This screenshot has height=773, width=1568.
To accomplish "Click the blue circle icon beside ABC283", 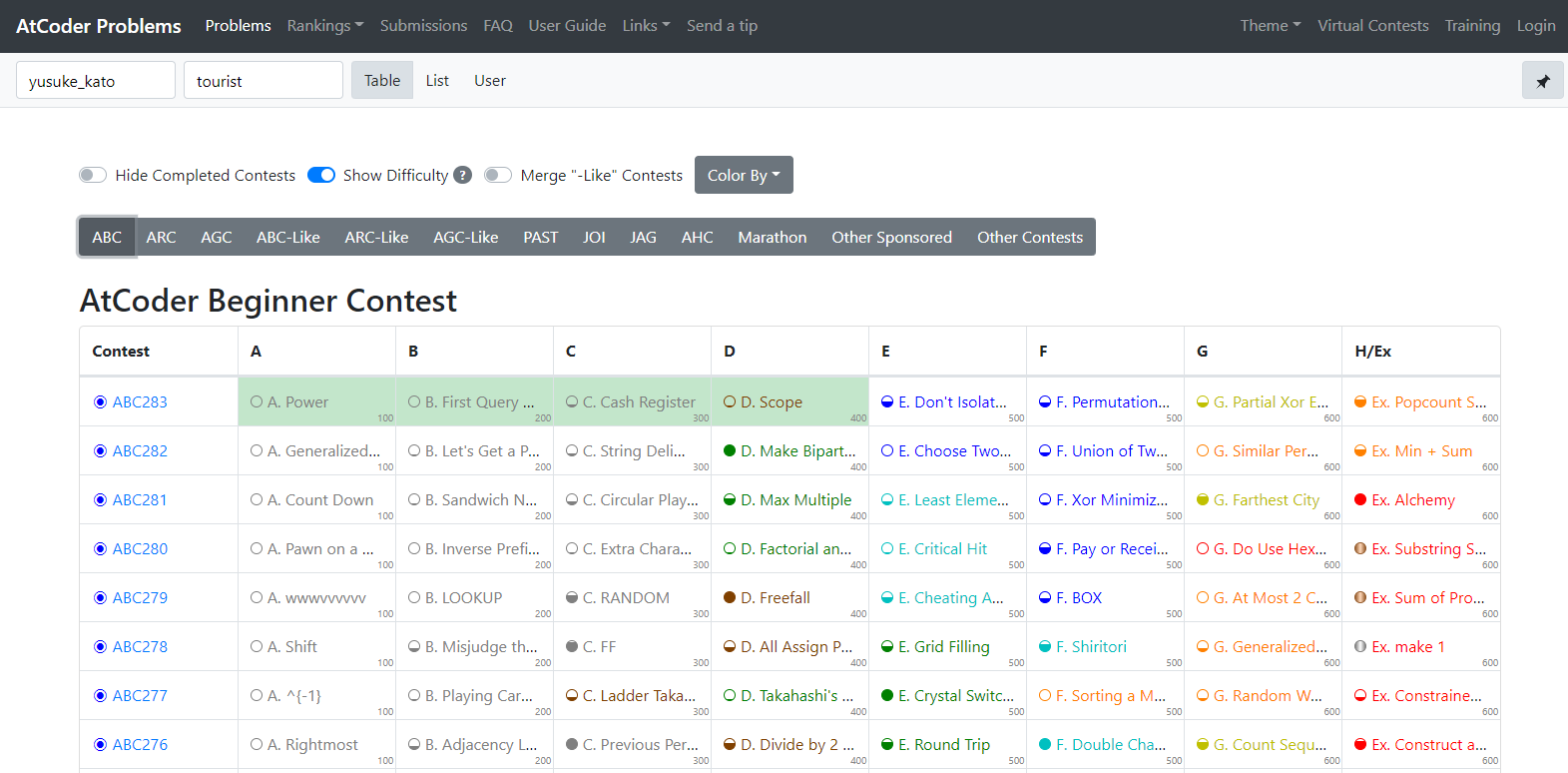I will pos(100,401).
